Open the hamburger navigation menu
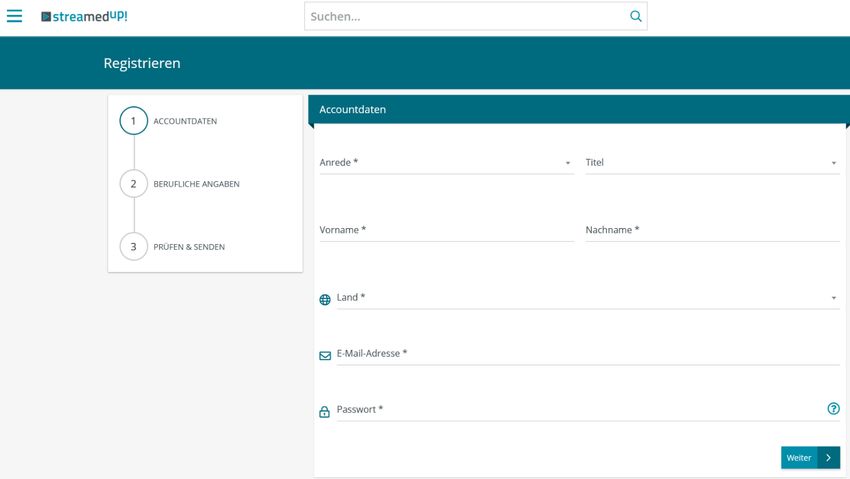Image resolution: width=850 pixels, height=479 pixels. 14,16
